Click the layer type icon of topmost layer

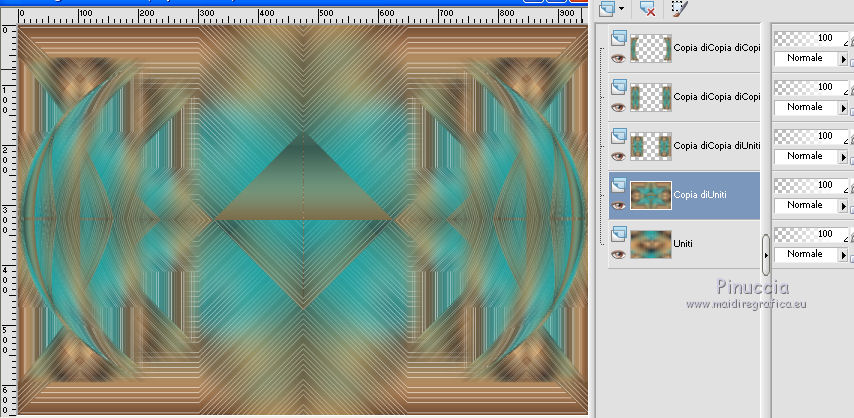click(619, 38)
